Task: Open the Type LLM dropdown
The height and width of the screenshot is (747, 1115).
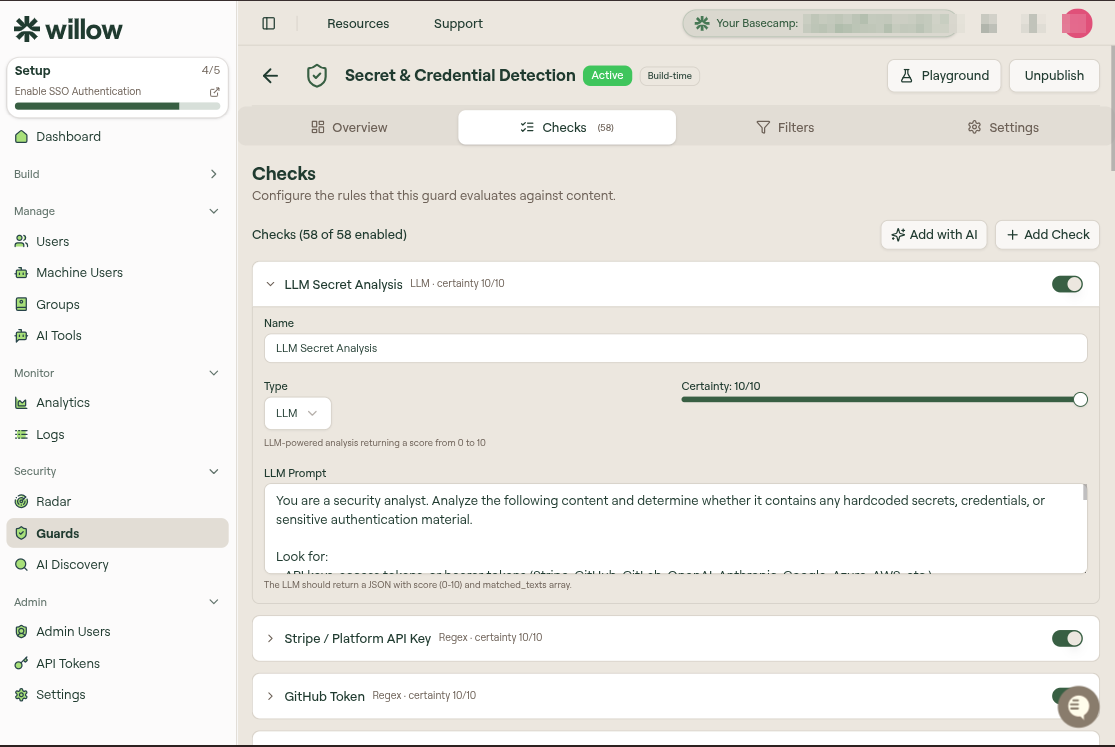Action: (297, 413)
